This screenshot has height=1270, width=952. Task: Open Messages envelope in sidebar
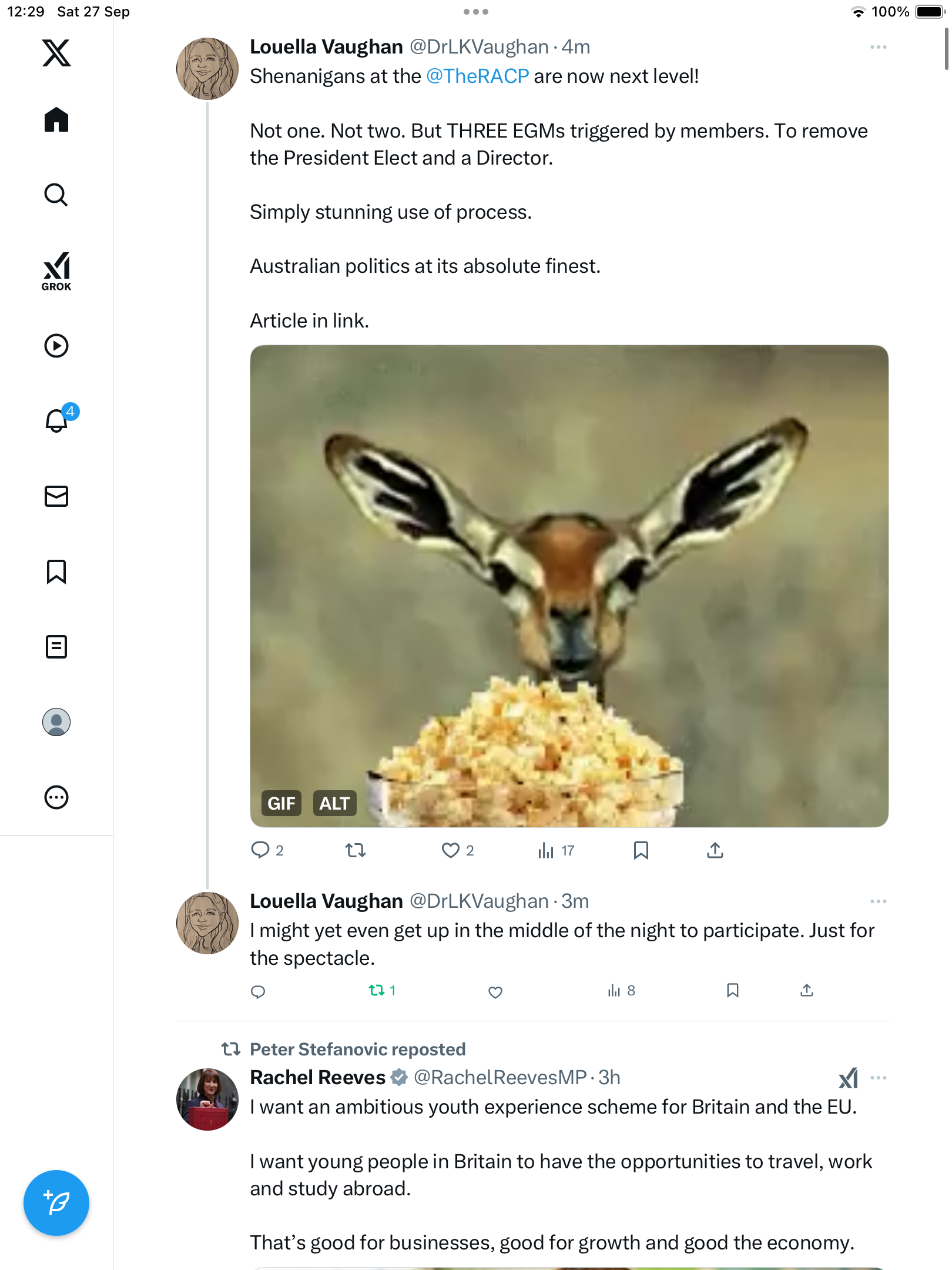(56, 496)
